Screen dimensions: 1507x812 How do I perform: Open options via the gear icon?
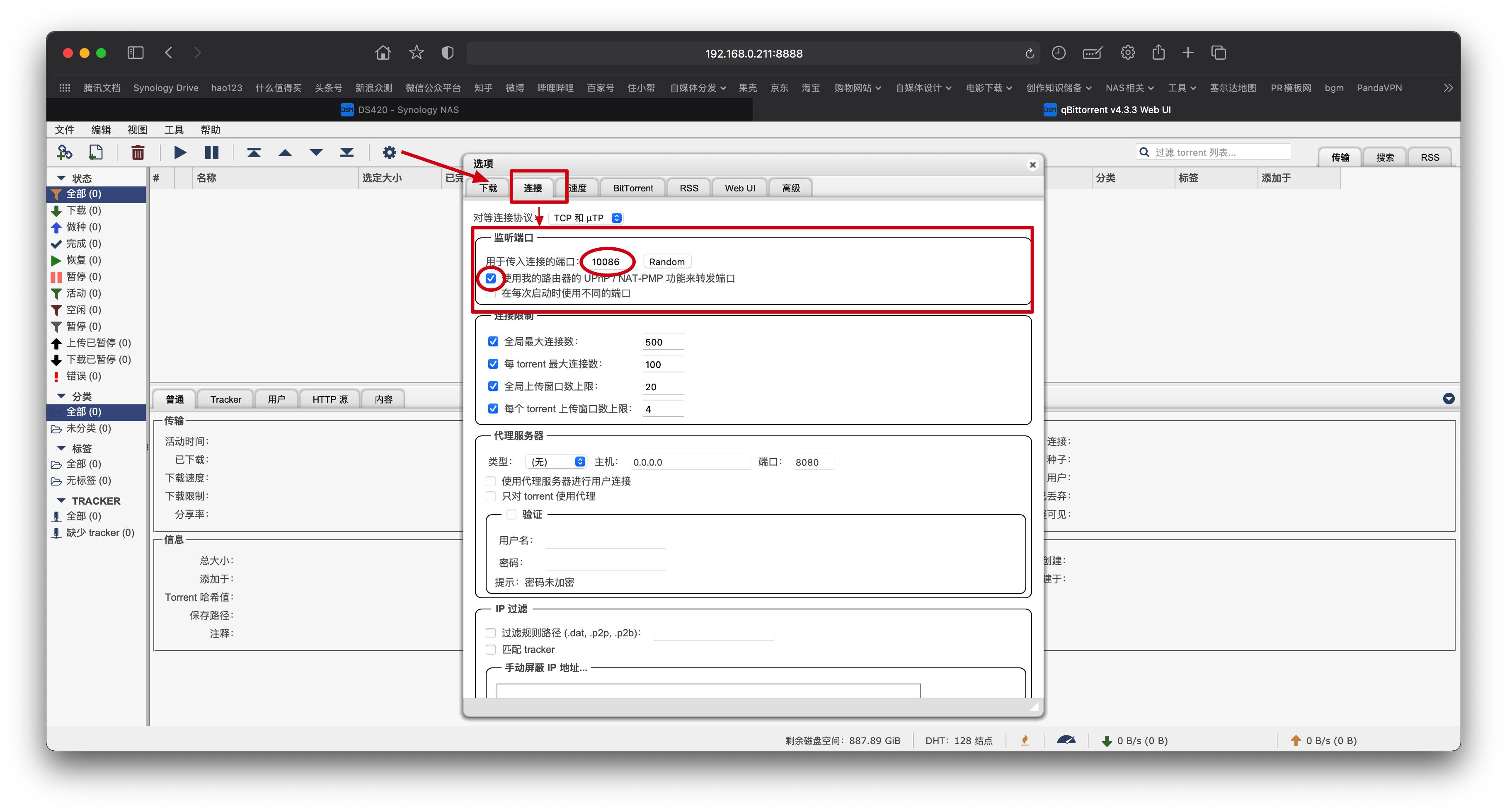coord(389,152)
